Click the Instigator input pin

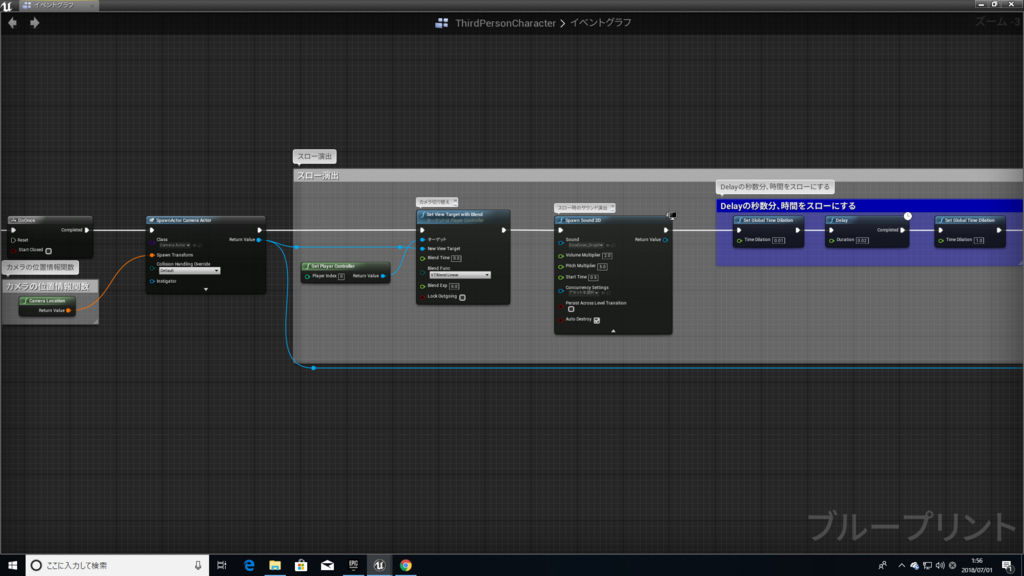tap(152, 281)
